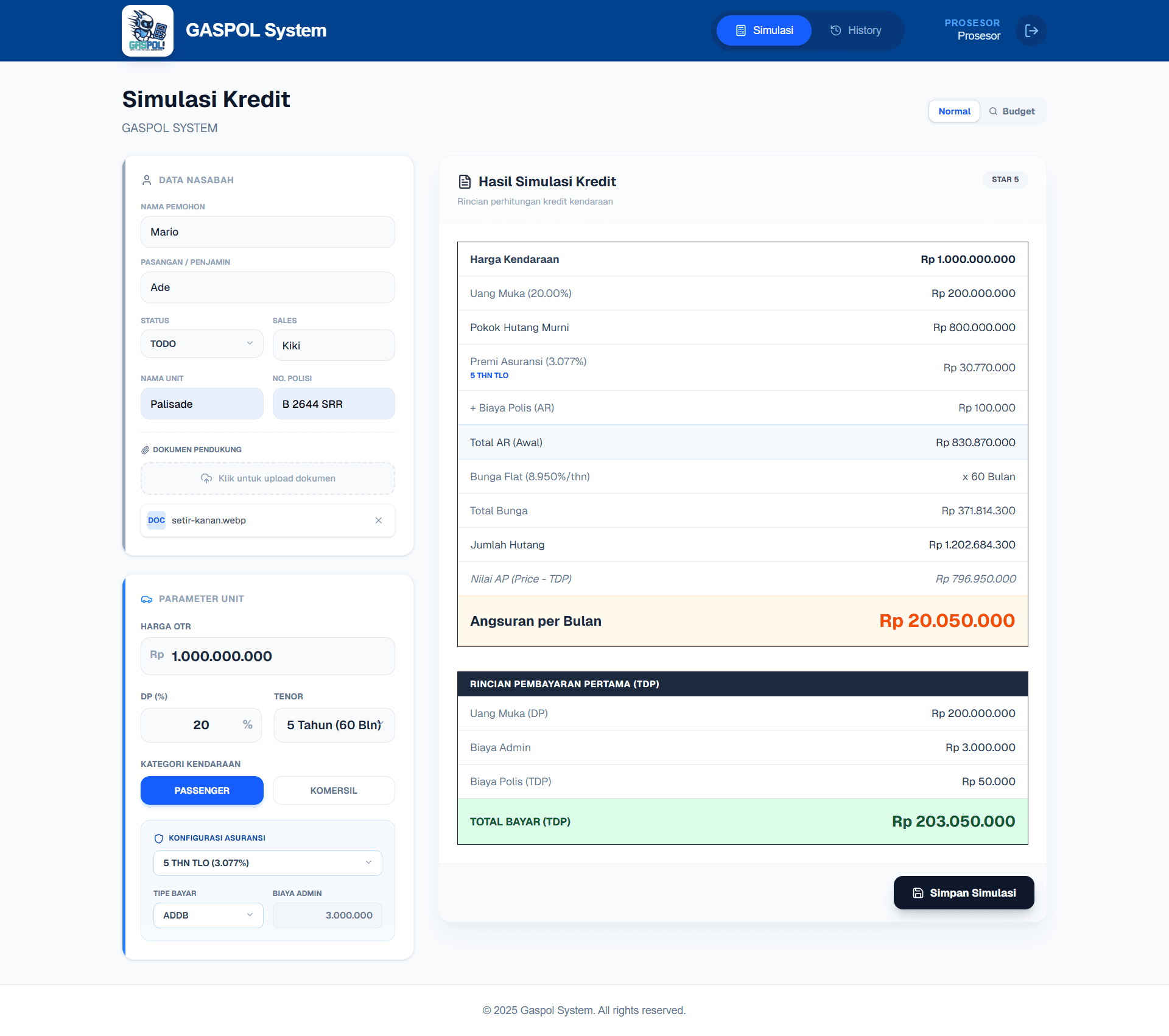
Task: Select KOMERSIL vehicle category
Action: coord(334,790)
